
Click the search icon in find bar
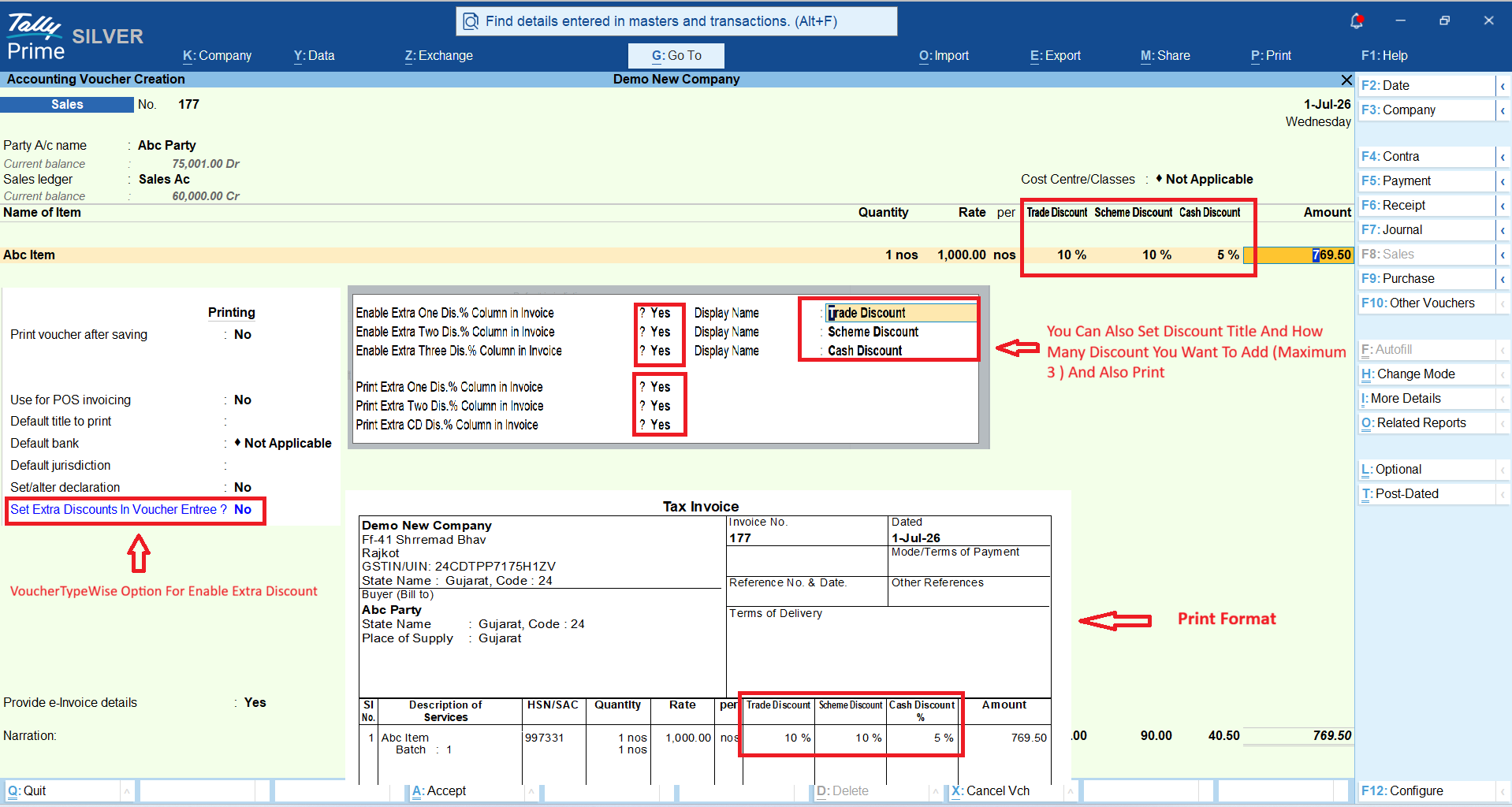(471, 21)
